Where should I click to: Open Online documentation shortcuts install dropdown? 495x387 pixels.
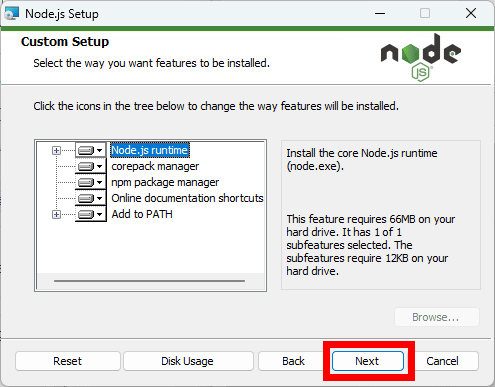point(91,198)
